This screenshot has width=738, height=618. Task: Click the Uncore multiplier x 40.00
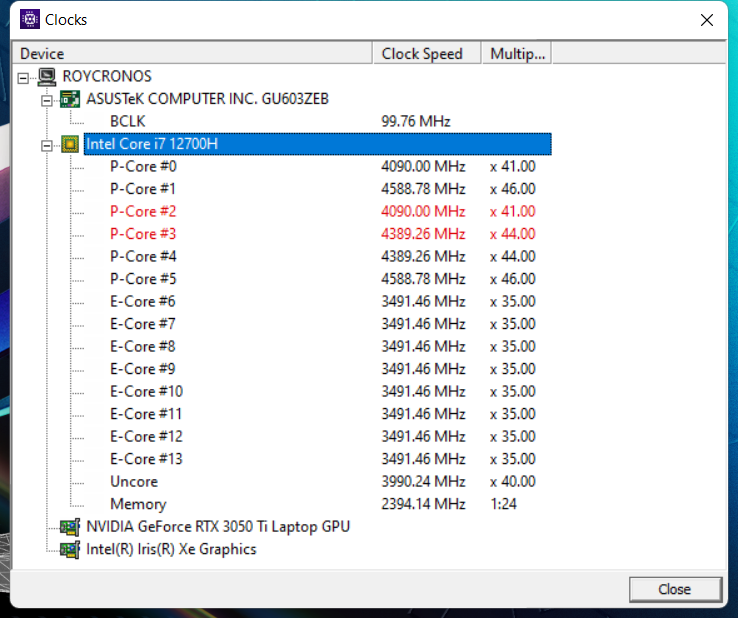(x=513, y=482)
